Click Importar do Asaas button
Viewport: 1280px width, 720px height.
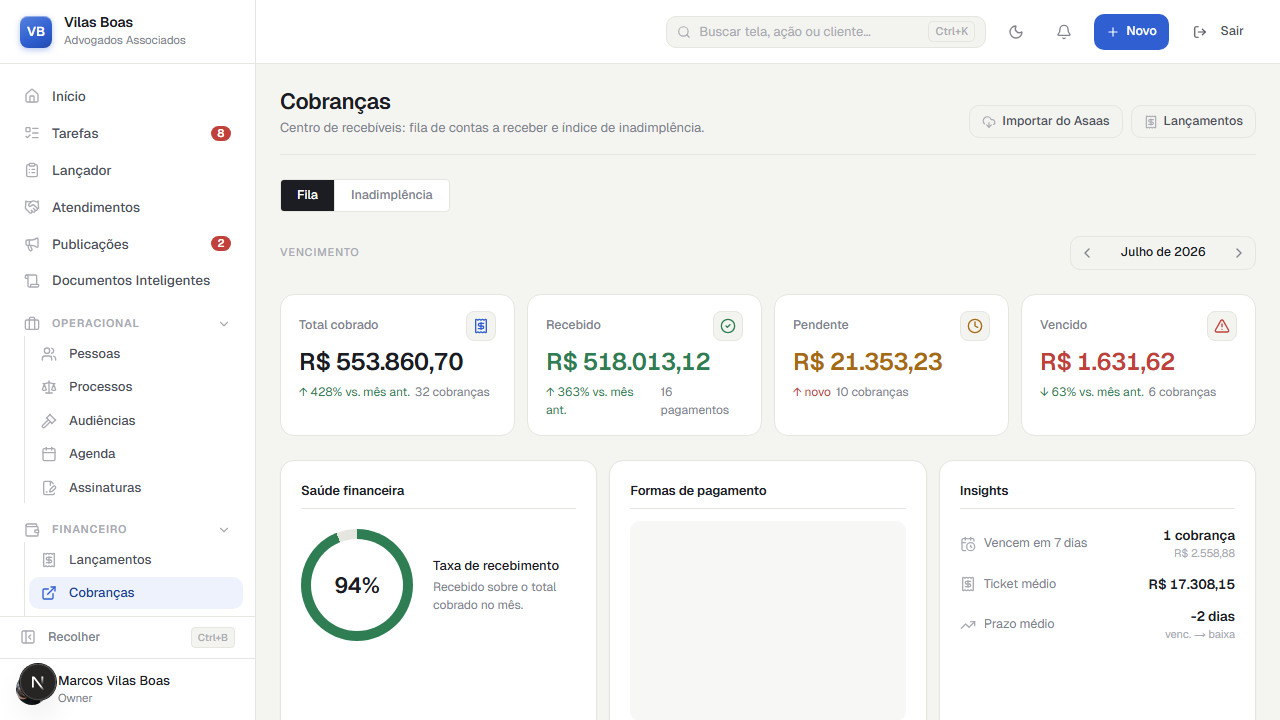pos(1046,121)
